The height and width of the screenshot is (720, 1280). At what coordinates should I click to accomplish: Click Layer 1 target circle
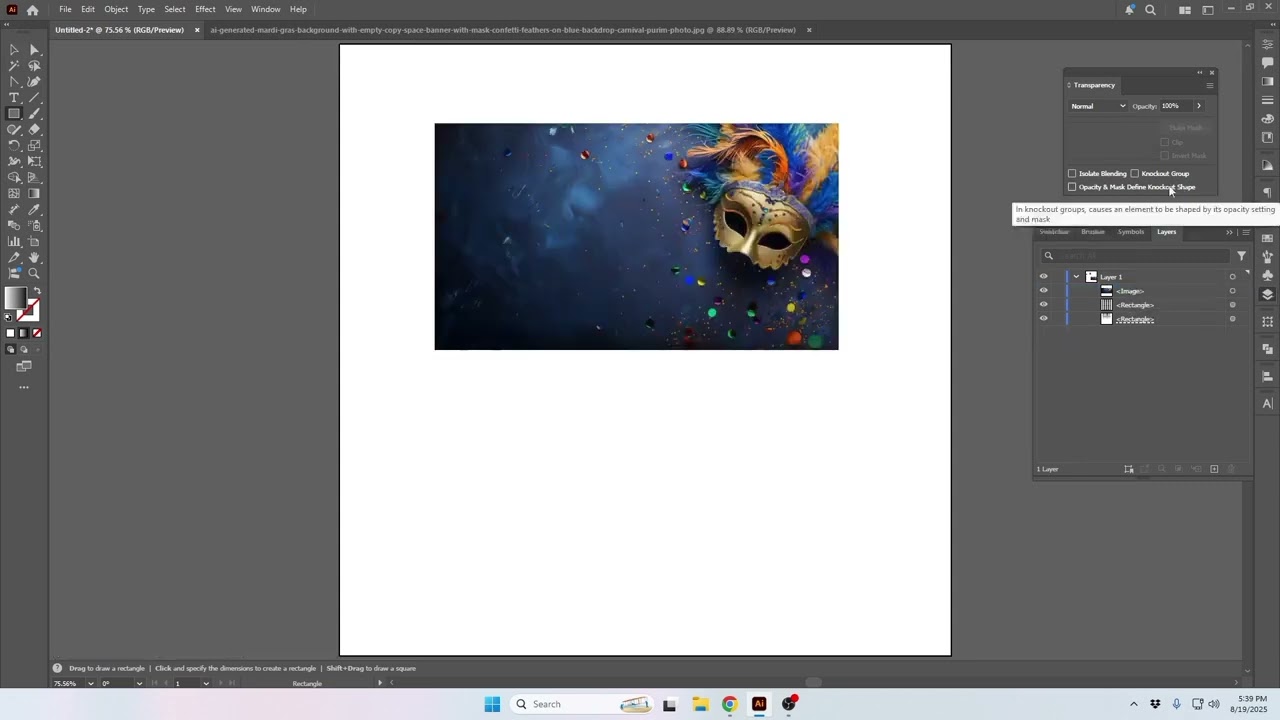click(1232, 277)
